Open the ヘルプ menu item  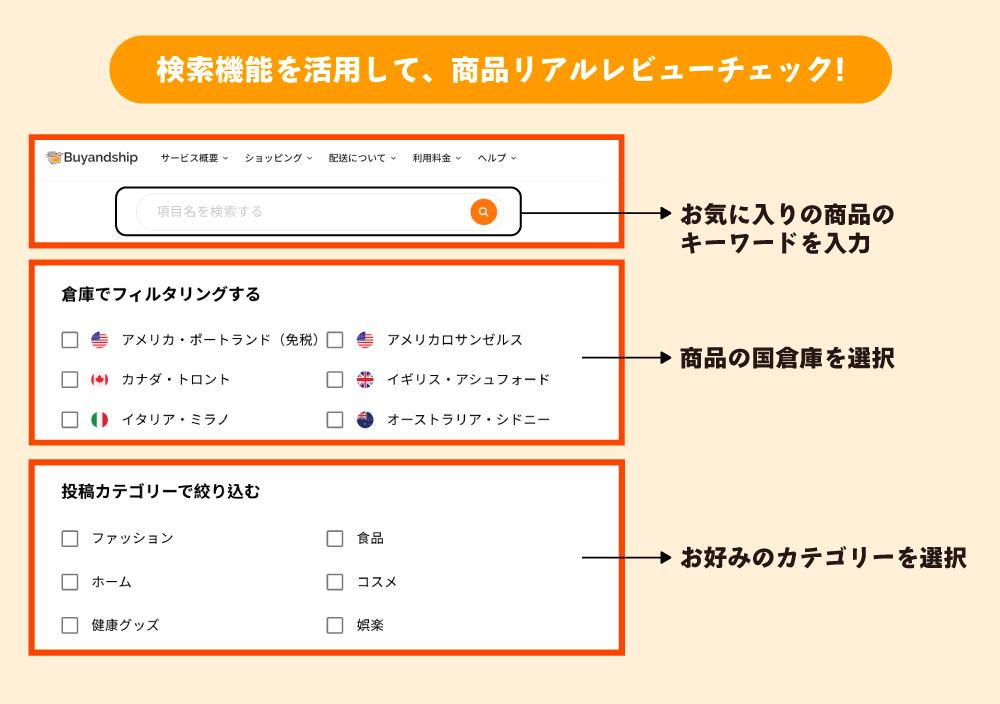pyautogui.click(x=497, y=158)
